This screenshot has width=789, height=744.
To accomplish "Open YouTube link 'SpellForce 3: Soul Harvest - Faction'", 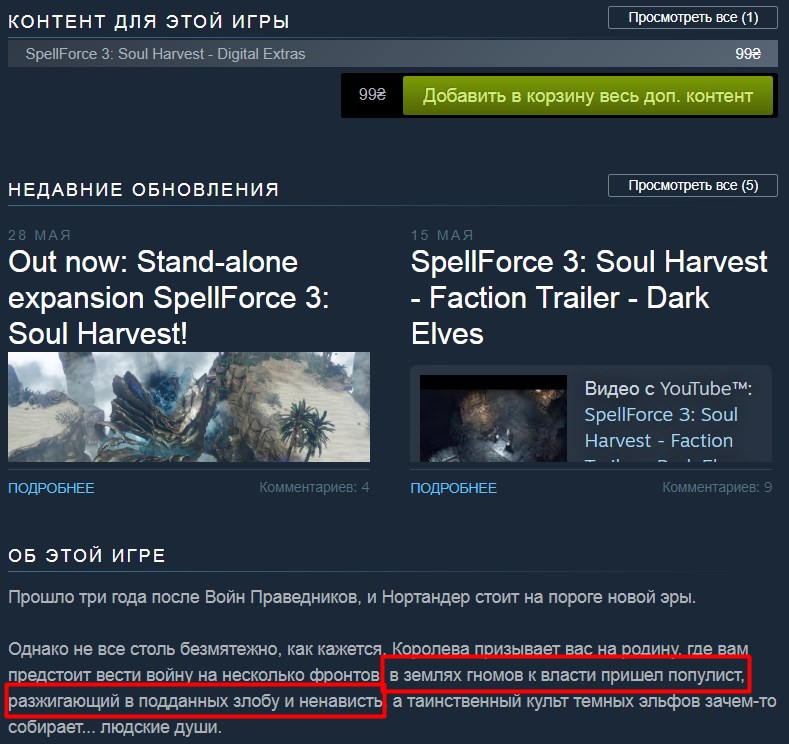I will [x=661, y=428].
